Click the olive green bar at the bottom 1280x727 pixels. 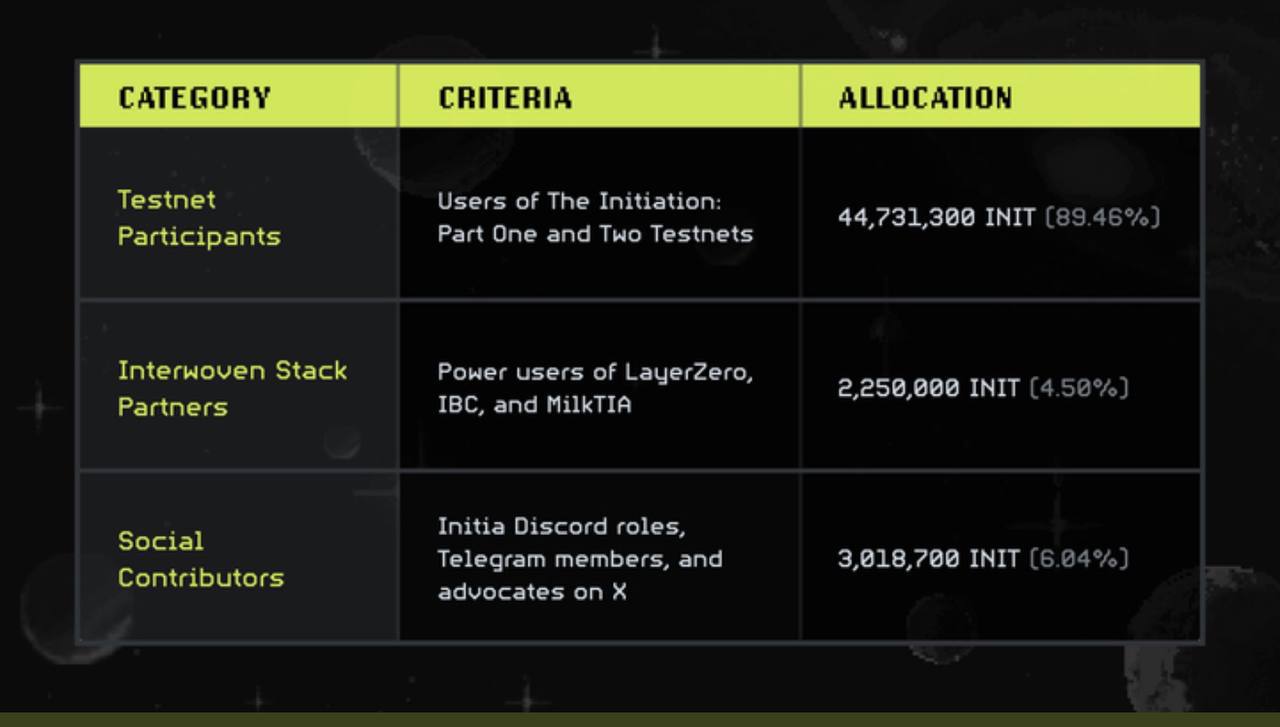click(x=640, y=720)
